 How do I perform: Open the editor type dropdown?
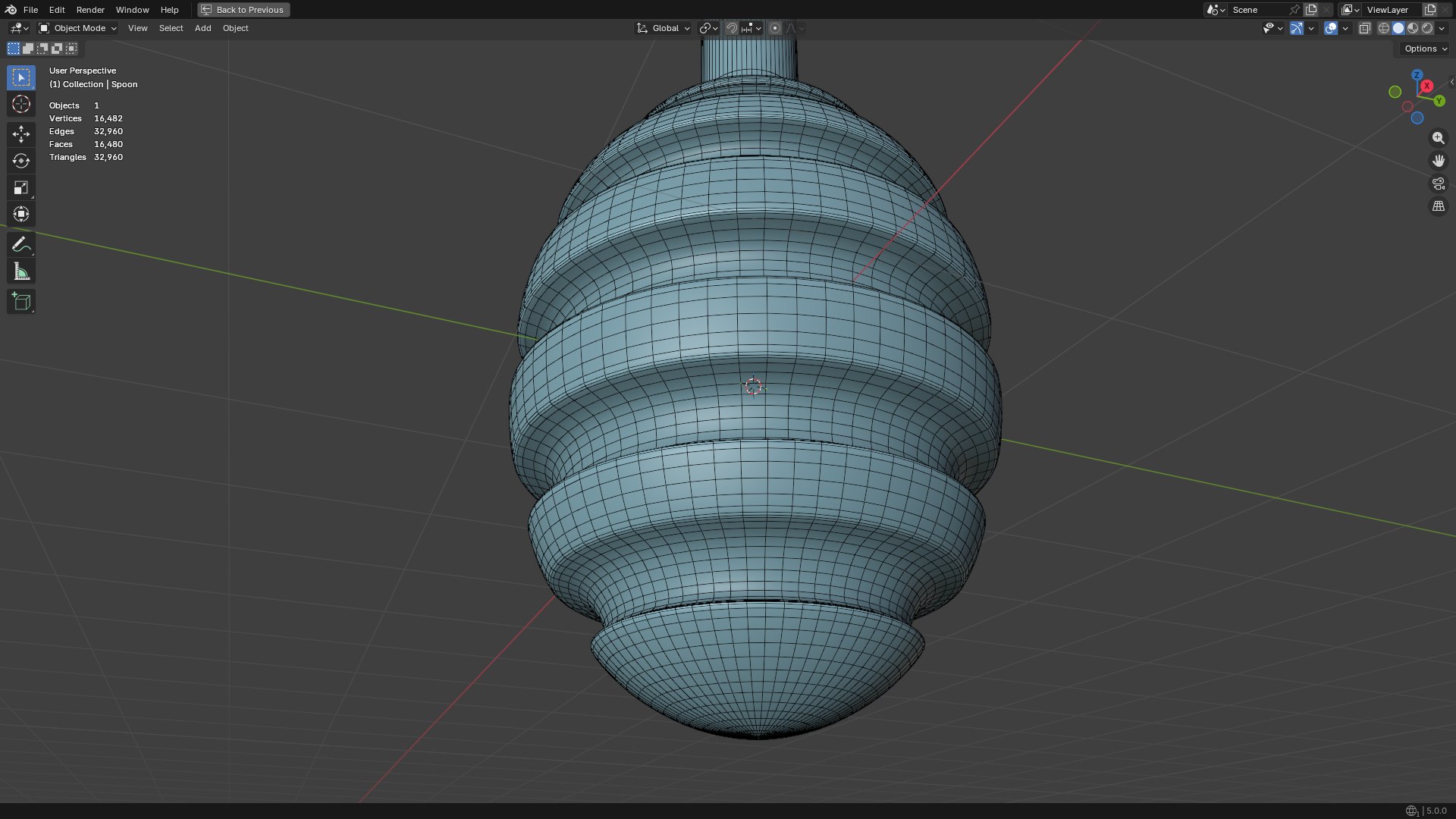point(19,28)
